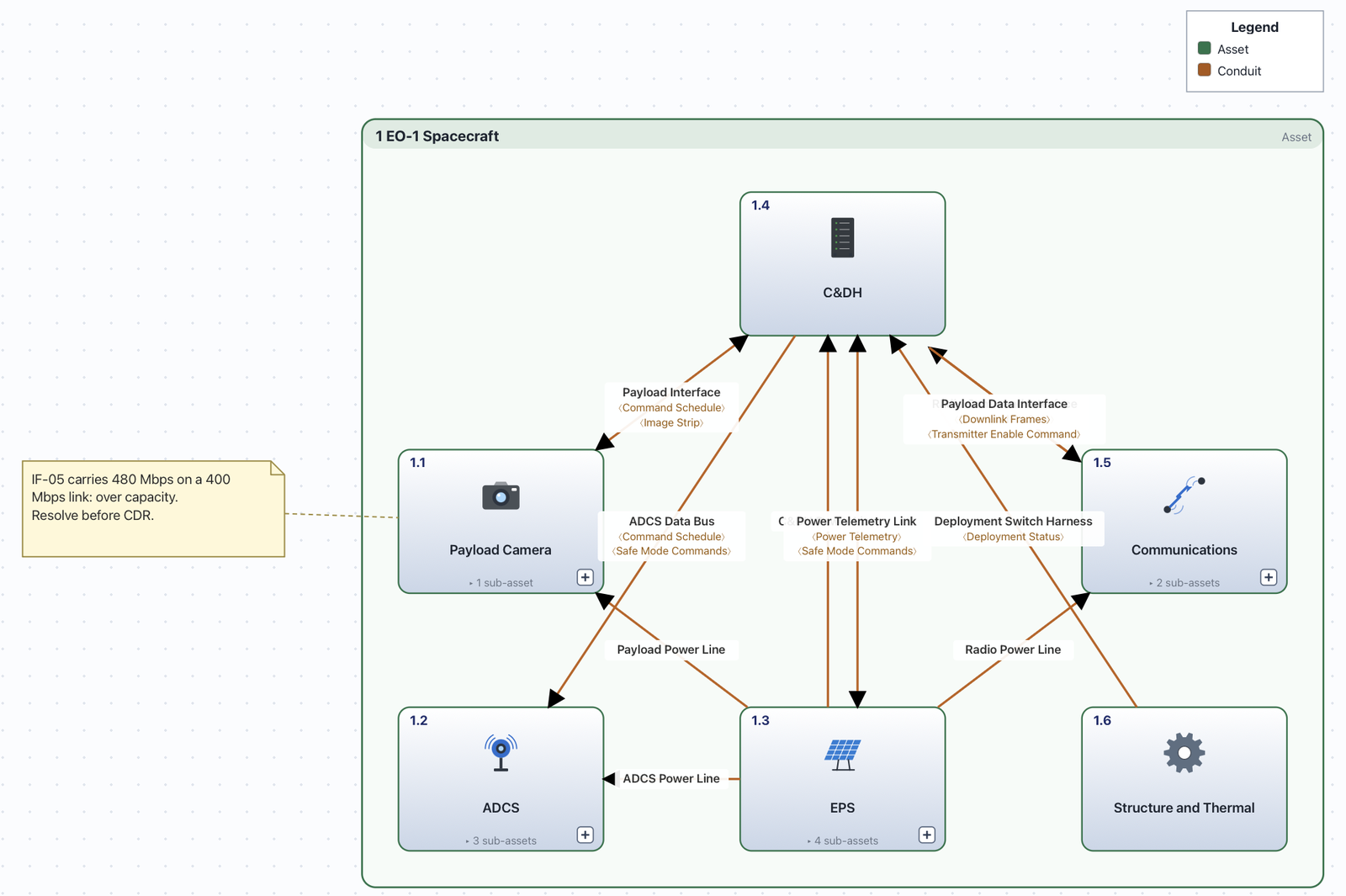This screenshot has width=1346, height=896.
Task: Click the Structure and Thermal gear icon
Action: (1184, 753)
